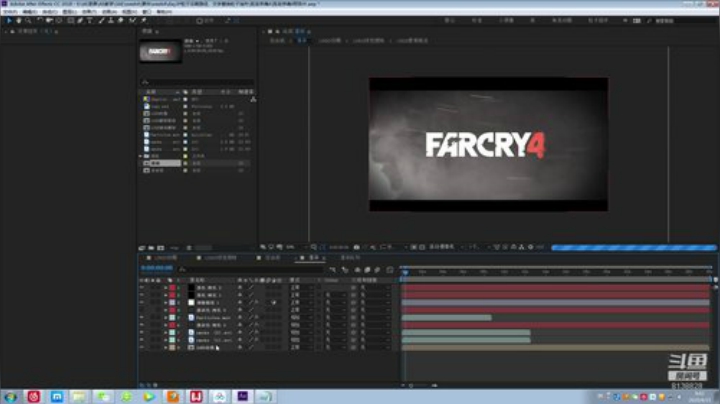Toggle visibility of layer 9 LOGO precomp

click(142, 348)
